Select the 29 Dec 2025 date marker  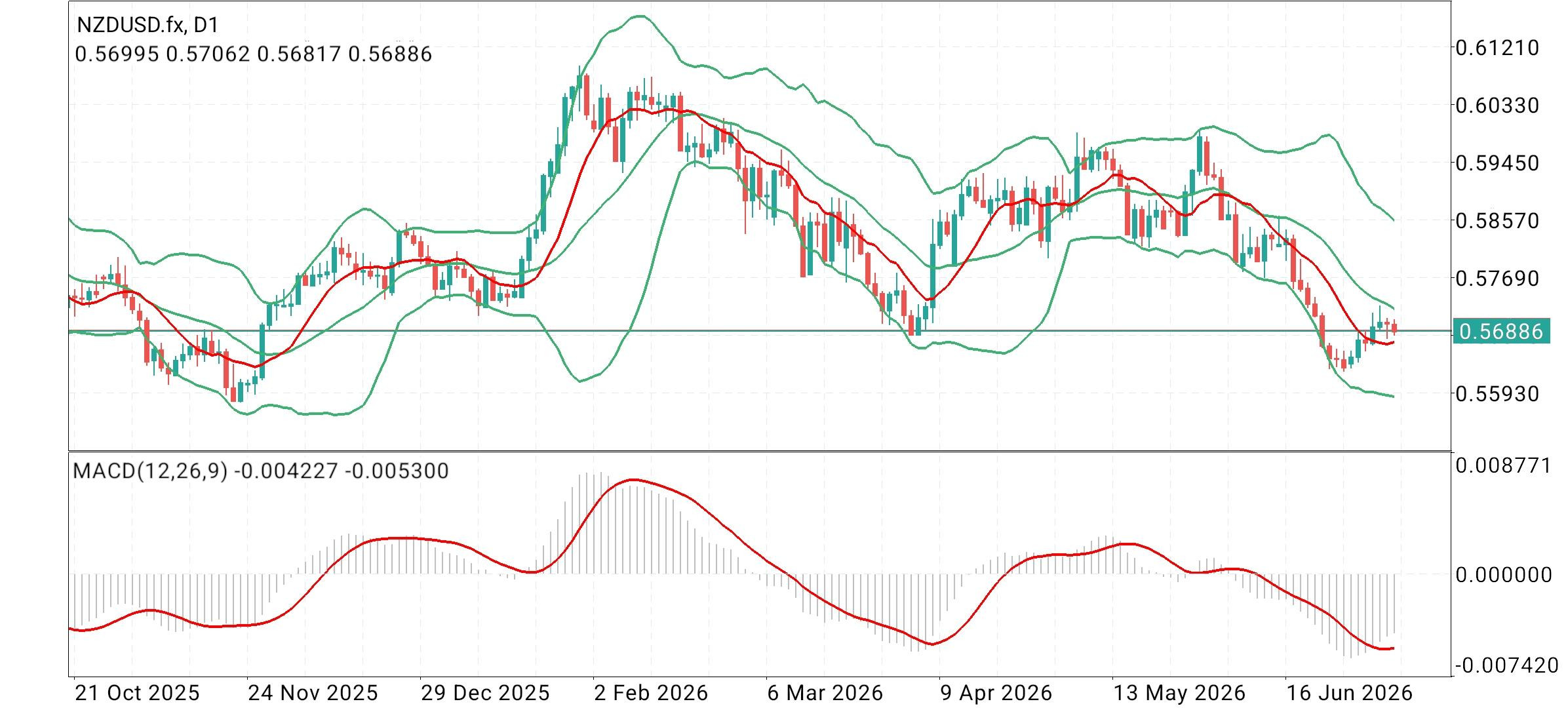[x=485, y=692]
